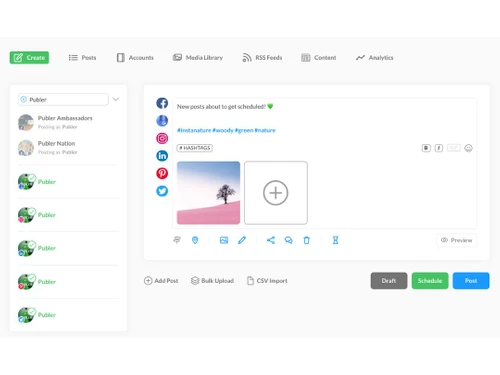Open the post Preview

(456, 240)
